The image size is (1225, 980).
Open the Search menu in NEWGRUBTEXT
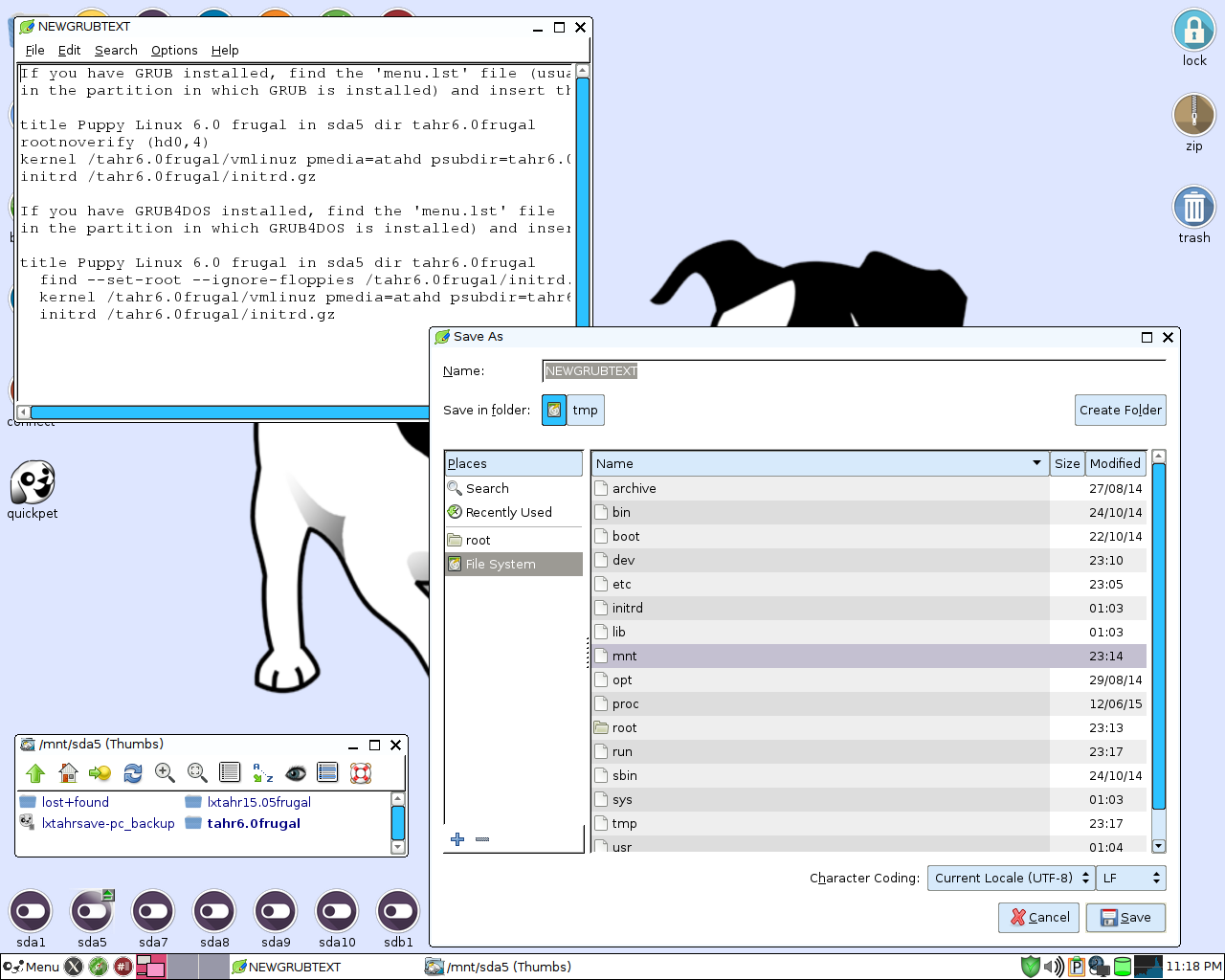pos(116,50)
